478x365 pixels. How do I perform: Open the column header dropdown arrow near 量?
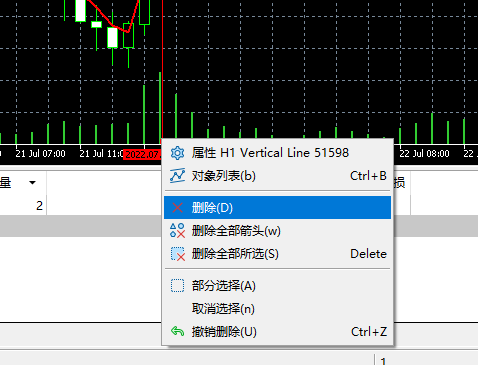32,182
